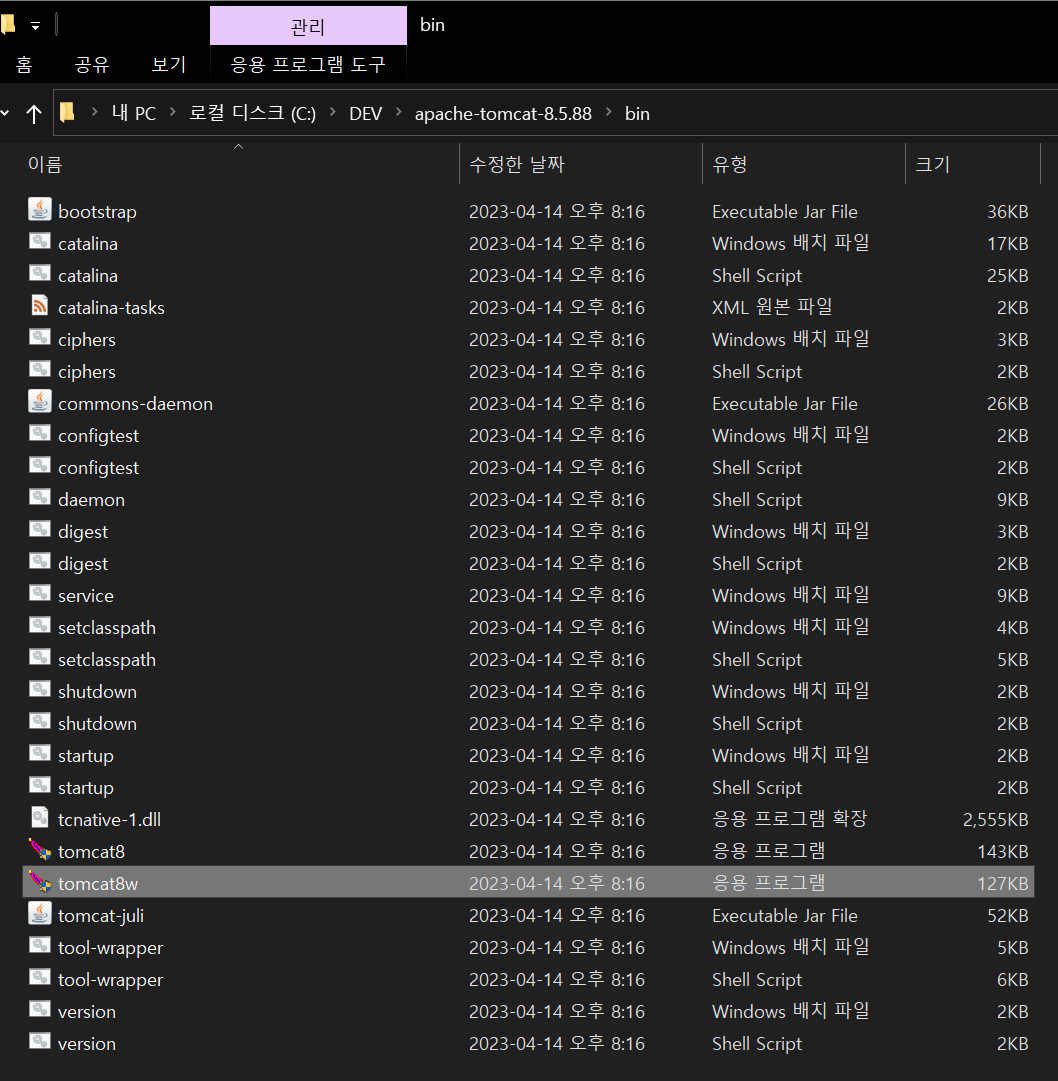The width and height of the screenshot is (1058, 1081).
Task: Go up one folder with up arrow
Action: 34,114
